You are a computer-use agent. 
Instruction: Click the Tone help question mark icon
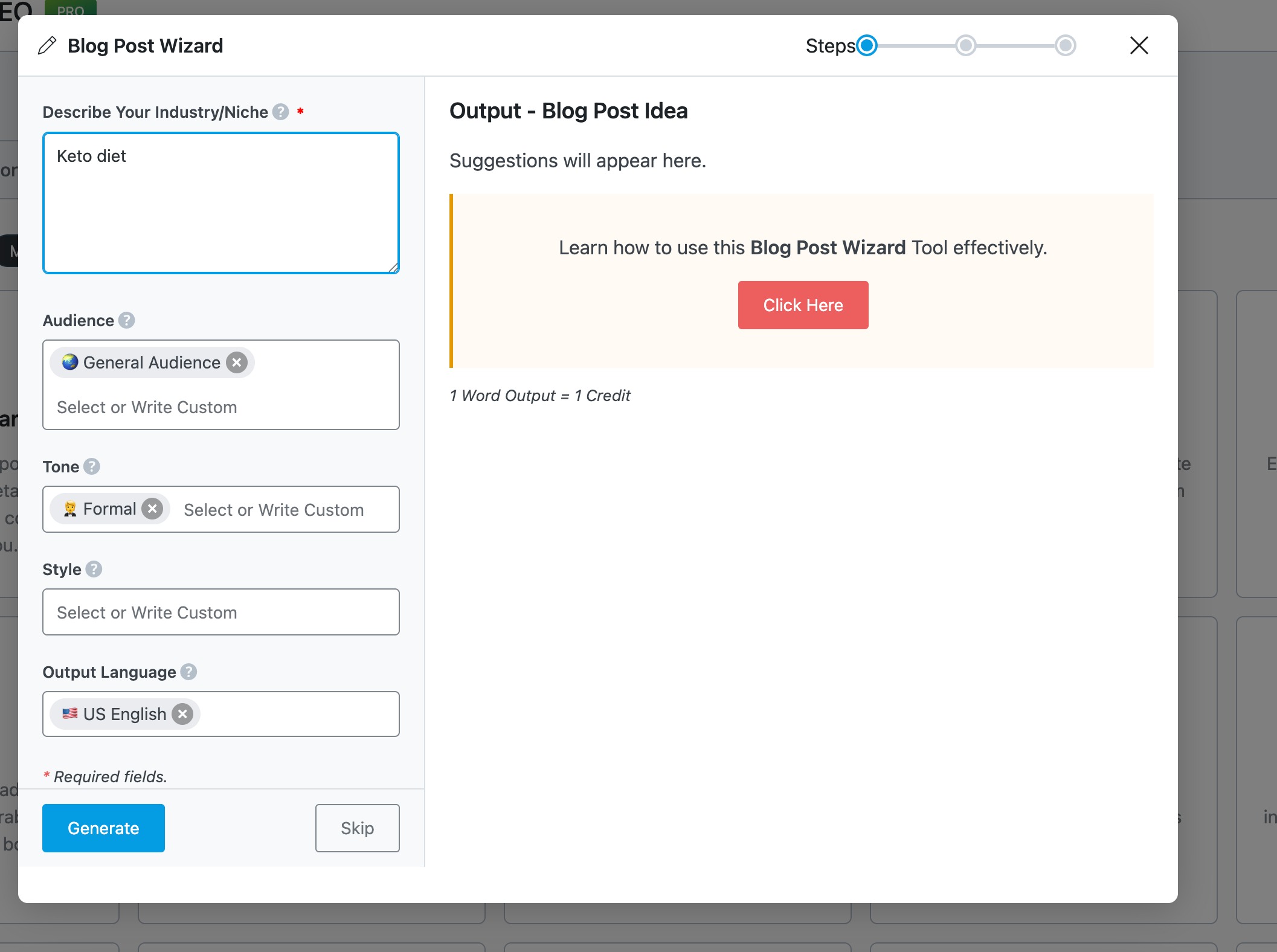(91, 466)
